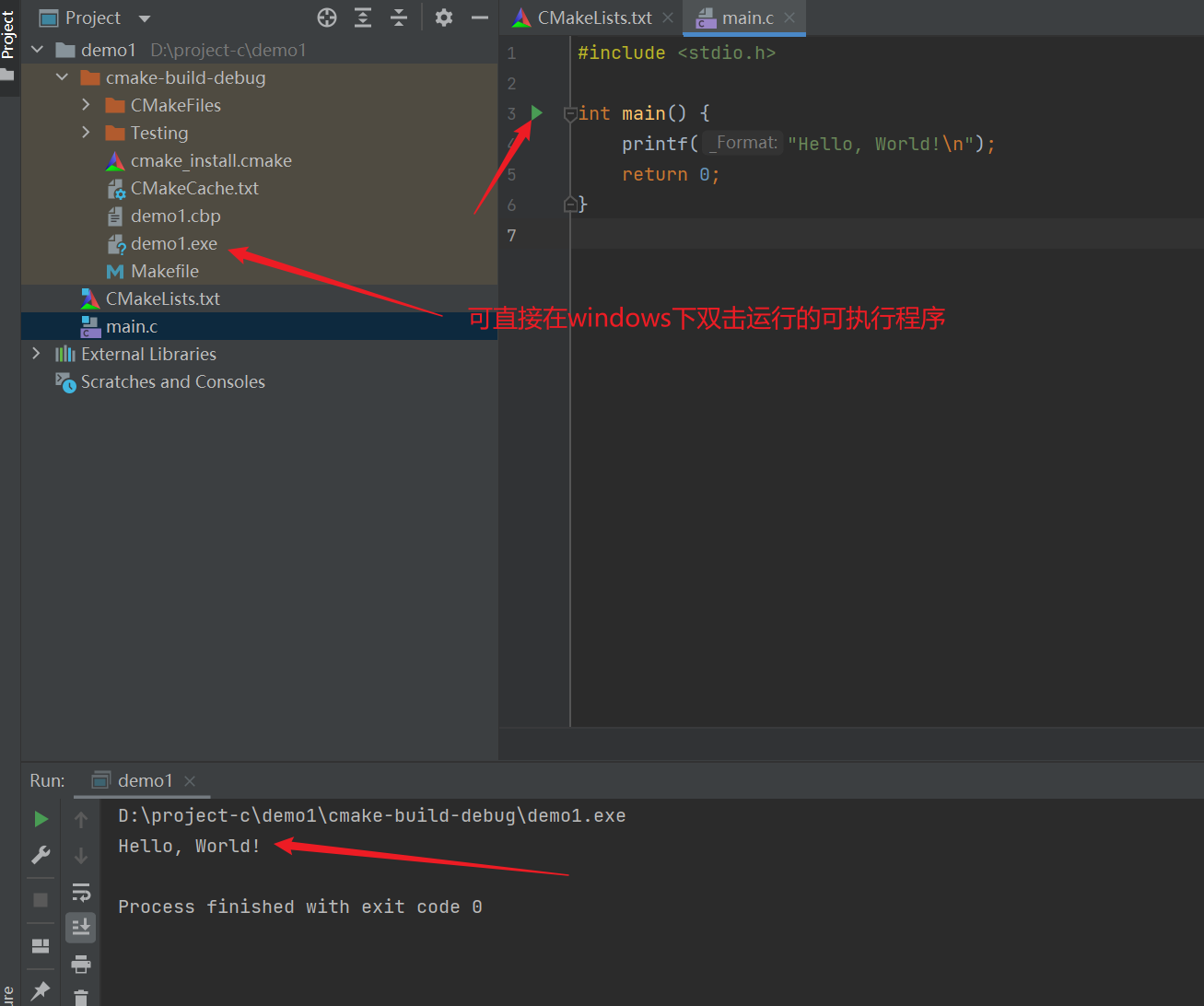Click the fold end marker at line 6
Screen dimensions: 1204x1006
coord(570,204)
